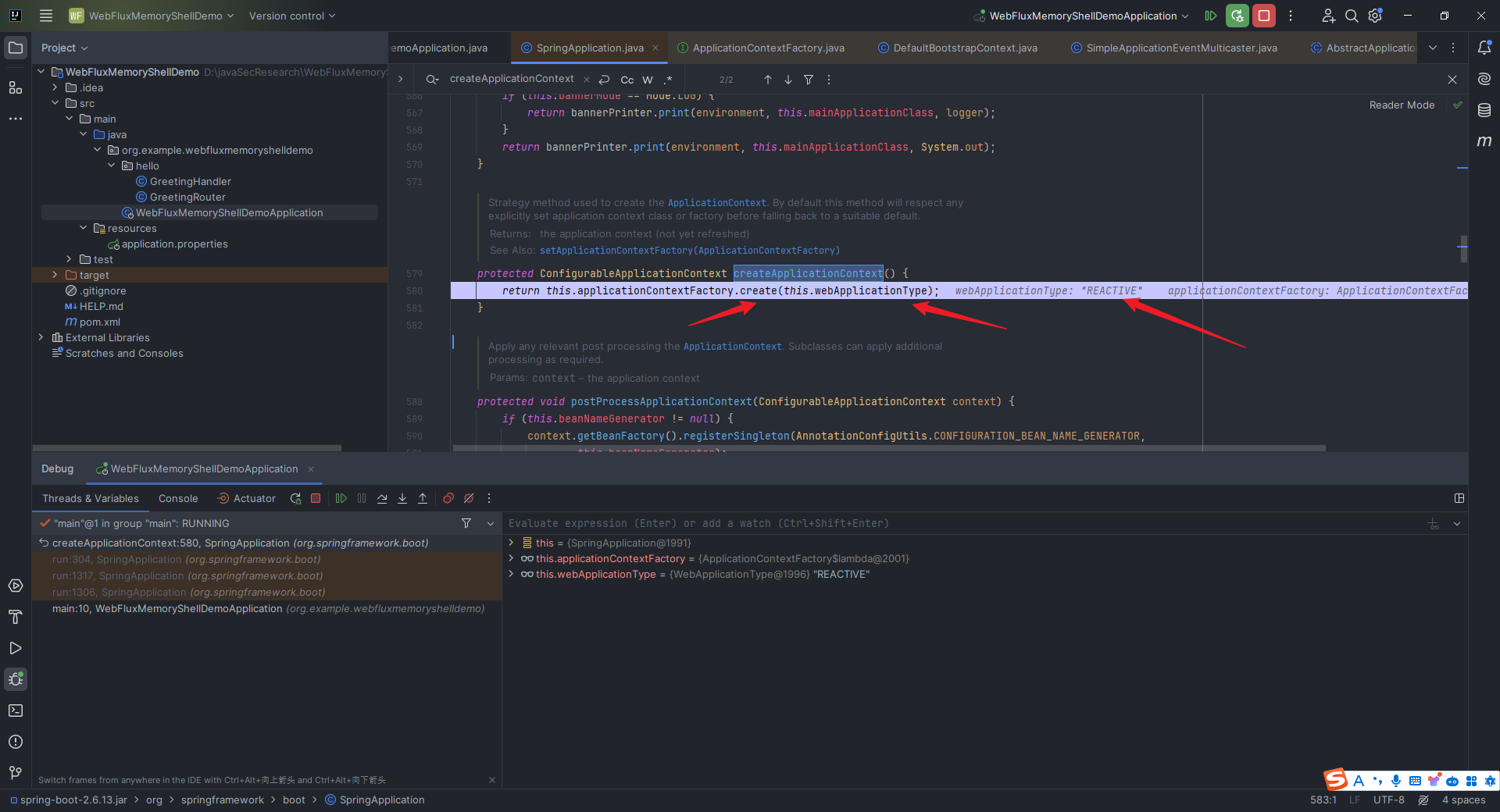
Task: Stop the running application from top toolbar
Action: point(1264,16)
